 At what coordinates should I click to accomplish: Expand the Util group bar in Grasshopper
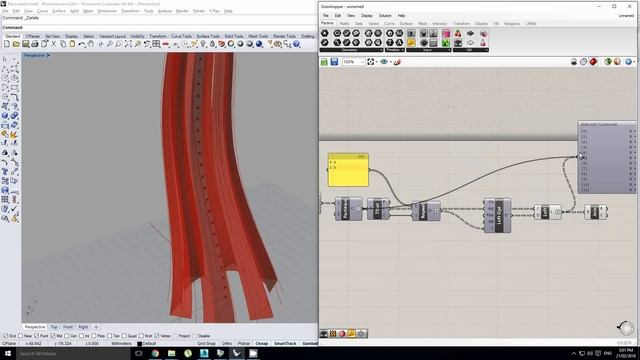click(x=471, y=50)
